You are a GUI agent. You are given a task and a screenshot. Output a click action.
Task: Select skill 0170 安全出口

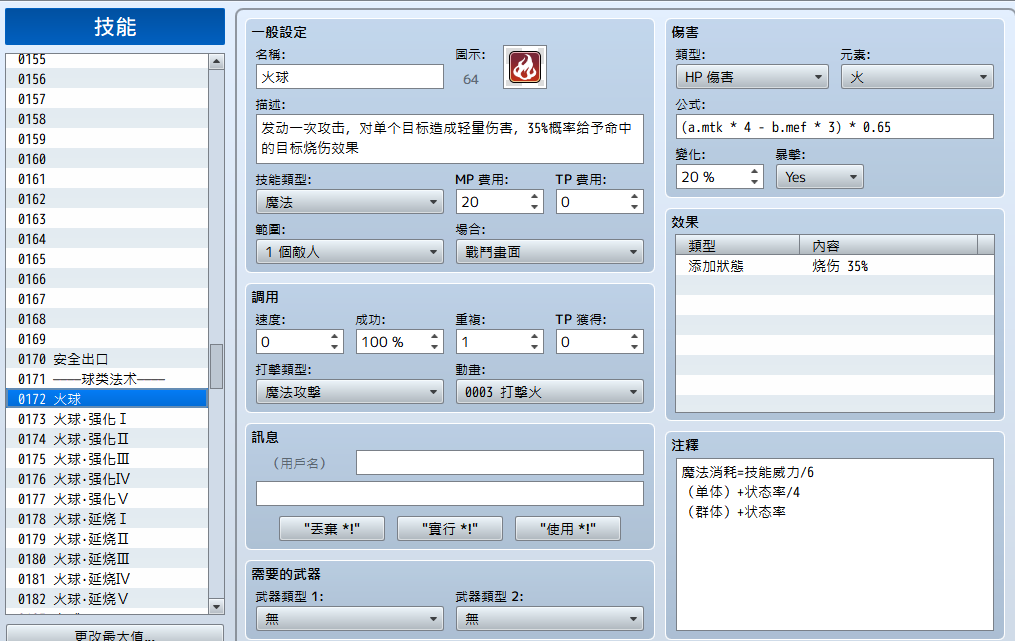click(x=107, y=359)
